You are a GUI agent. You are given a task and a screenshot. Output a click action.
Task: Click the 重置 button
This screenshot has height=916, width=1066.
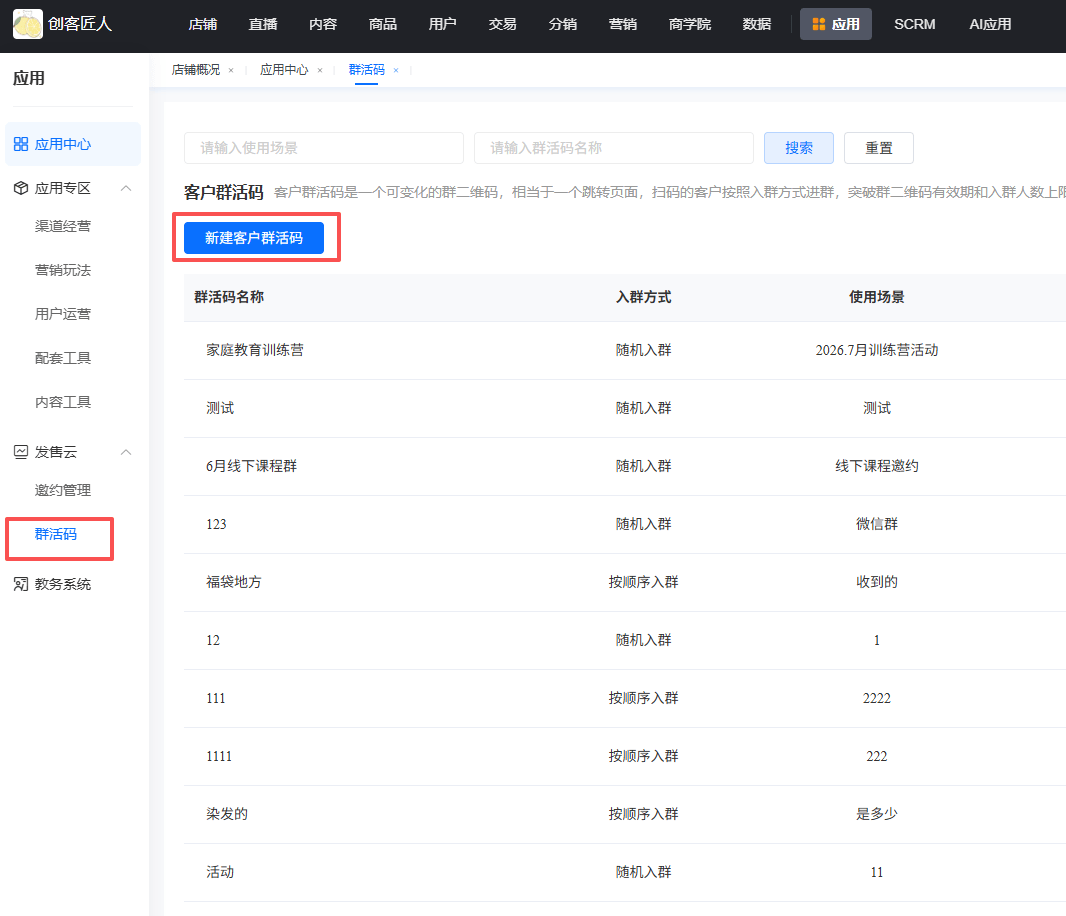point(878,148)
